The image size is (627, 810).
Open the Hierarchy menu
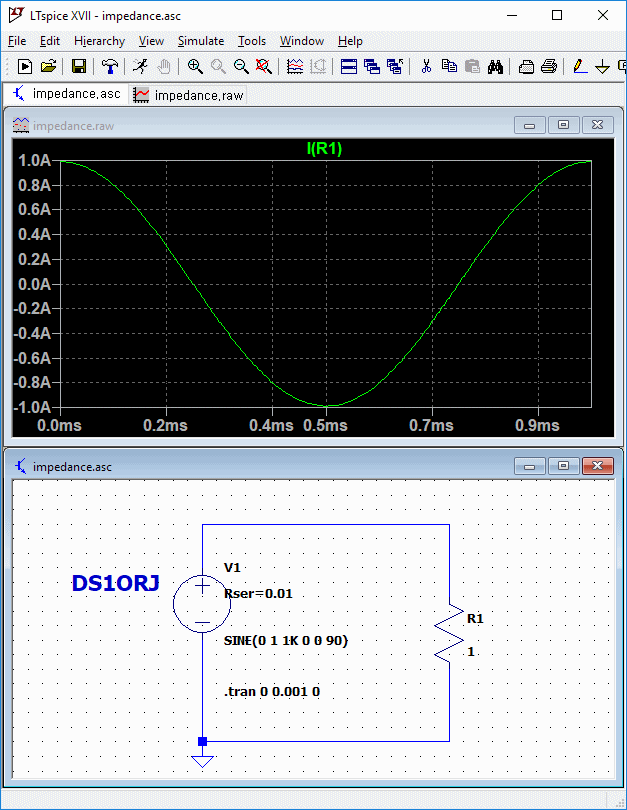(x=99, y=41)
